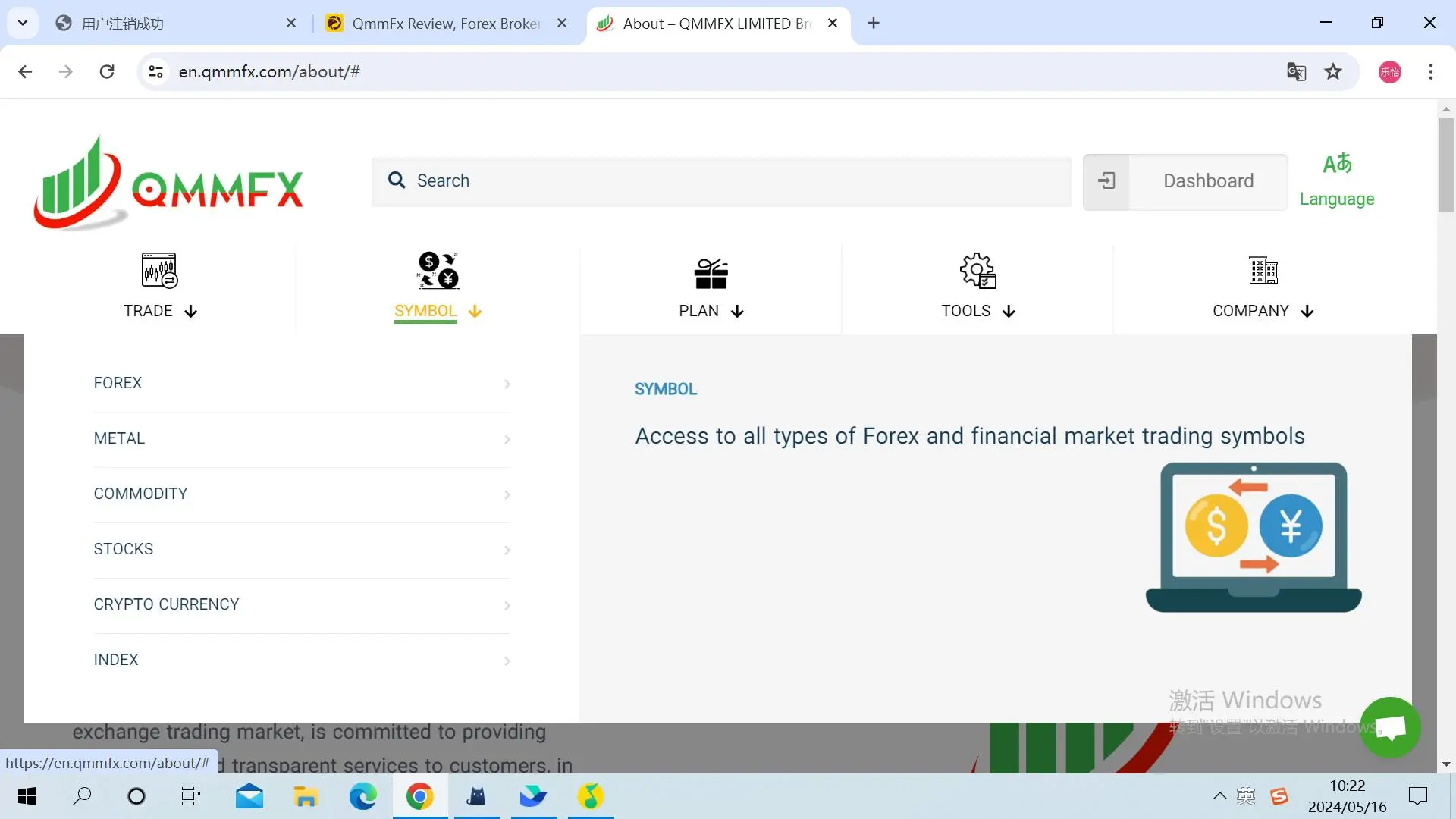Expand the INDEX submenu chevron
This screenshot has width=1456, height=819.
click(x=507, y=661)
